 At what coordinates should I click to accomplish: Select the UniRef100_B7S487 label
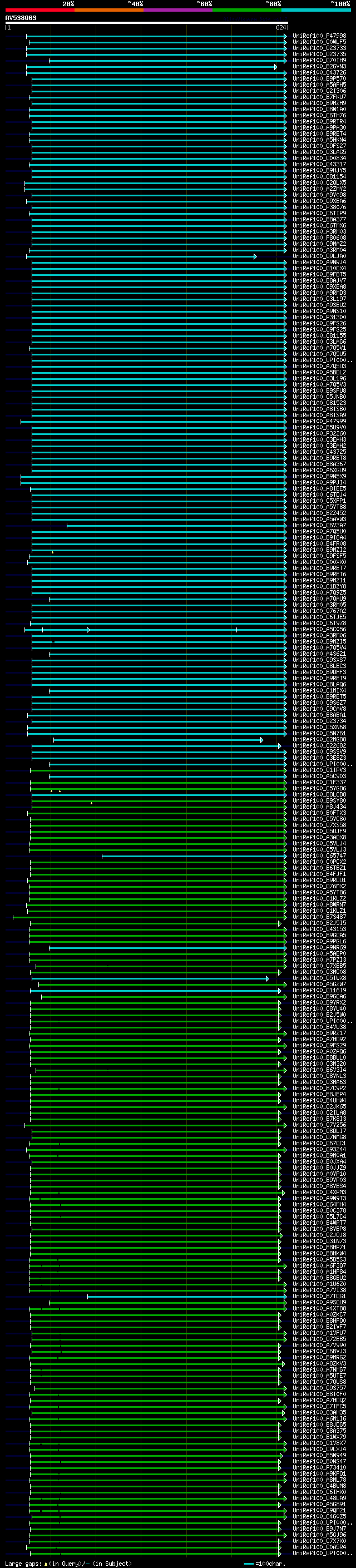click(x=319, y=917)
